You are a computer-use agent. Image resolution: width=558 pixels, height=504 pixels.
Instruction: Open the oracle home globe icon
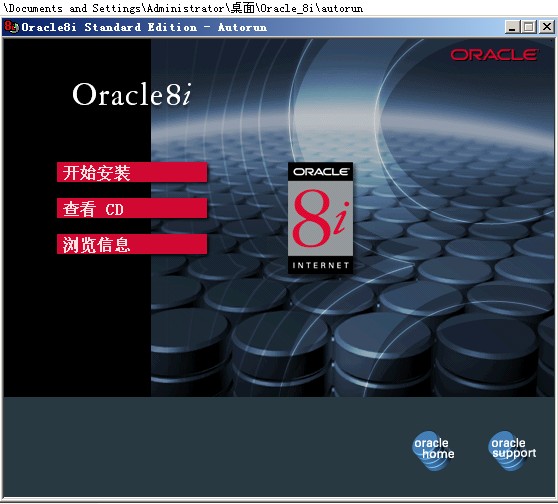(433, 450)
